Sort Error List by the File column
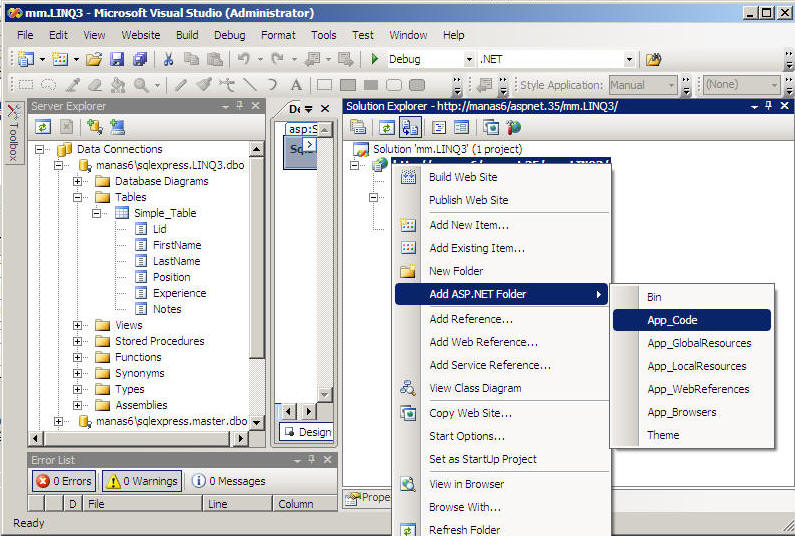This screenshot has width=795, height=536. pos(143,504)
